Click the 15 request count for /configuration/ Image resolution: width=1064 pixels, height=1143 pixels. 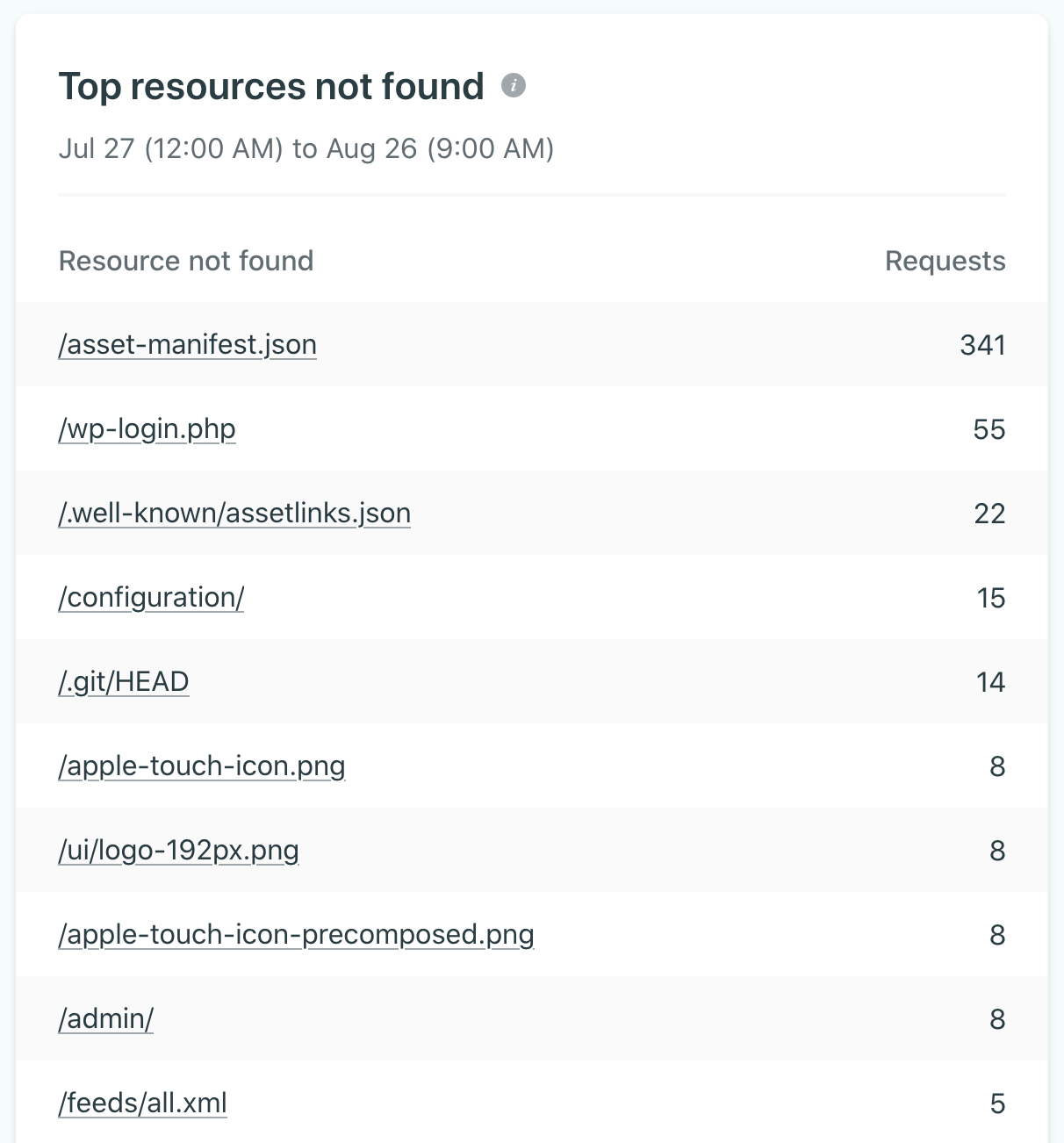click(x=990, y=598)
